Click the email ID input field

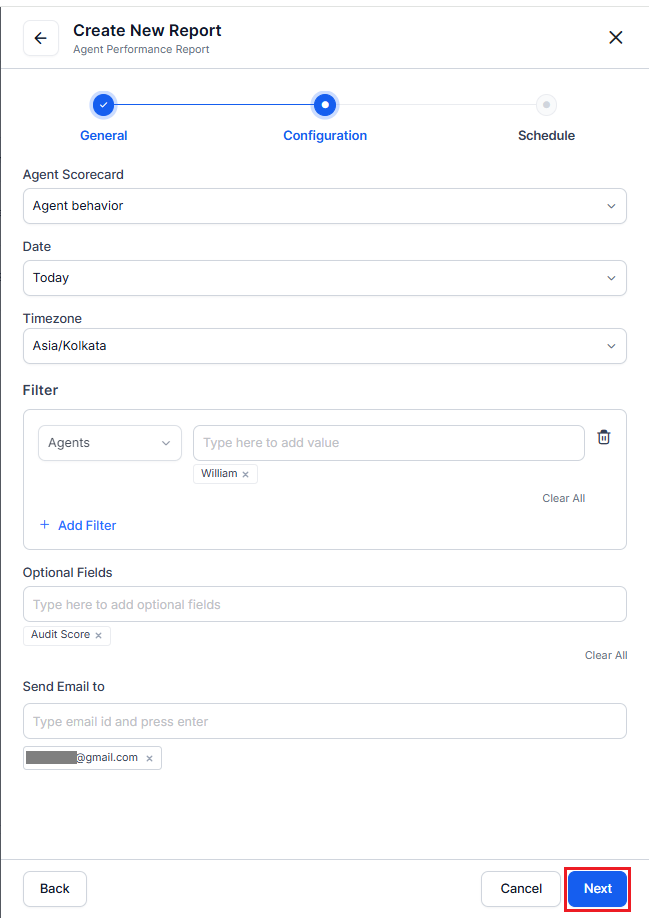[324, 720]
